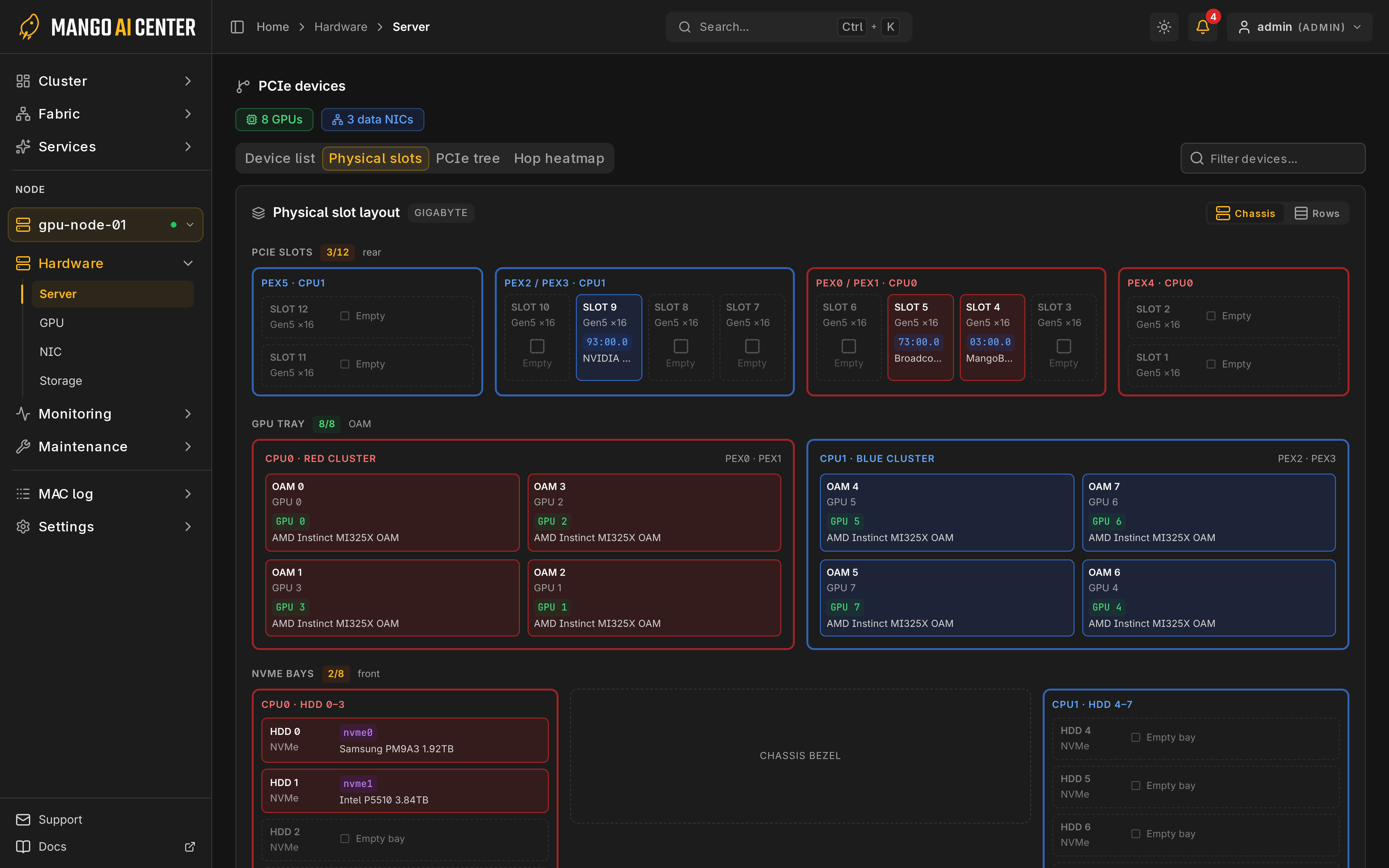Open notifications bell
1389x868 pixels.
(1203, 27)
